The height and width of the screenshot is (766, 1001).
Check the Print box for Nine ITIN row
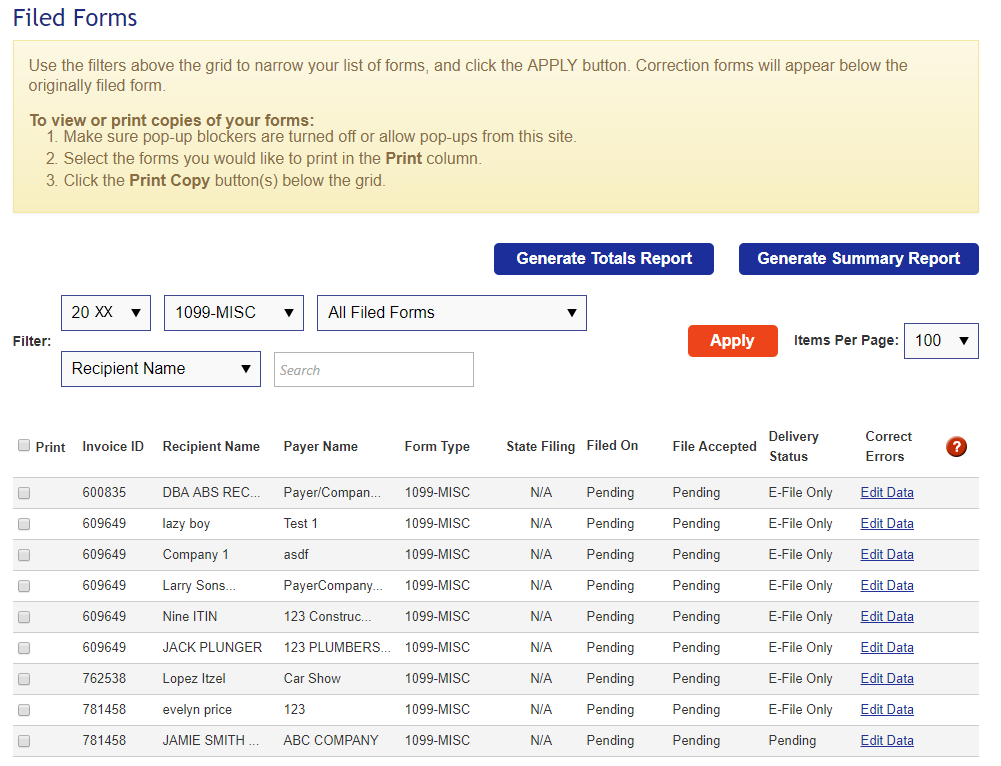coord(24,617)
